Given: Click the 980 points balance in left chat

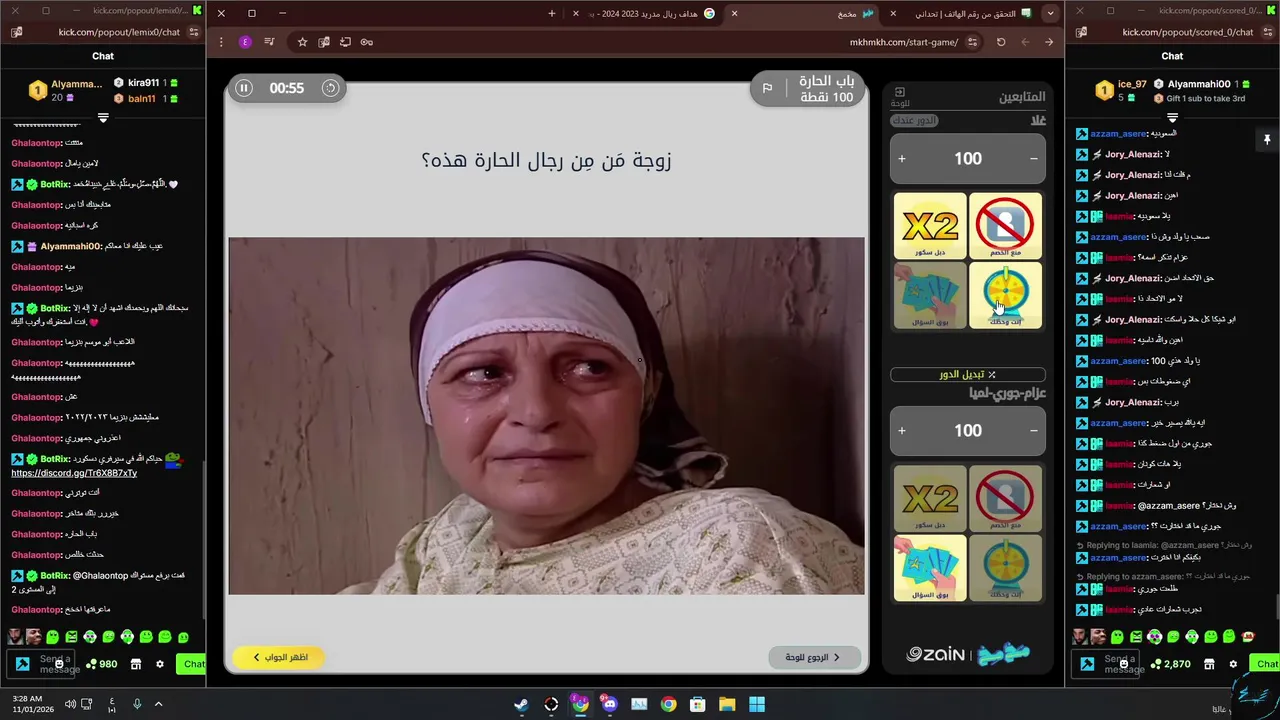Looking at the screenshot, I should [x=102, y=664].
